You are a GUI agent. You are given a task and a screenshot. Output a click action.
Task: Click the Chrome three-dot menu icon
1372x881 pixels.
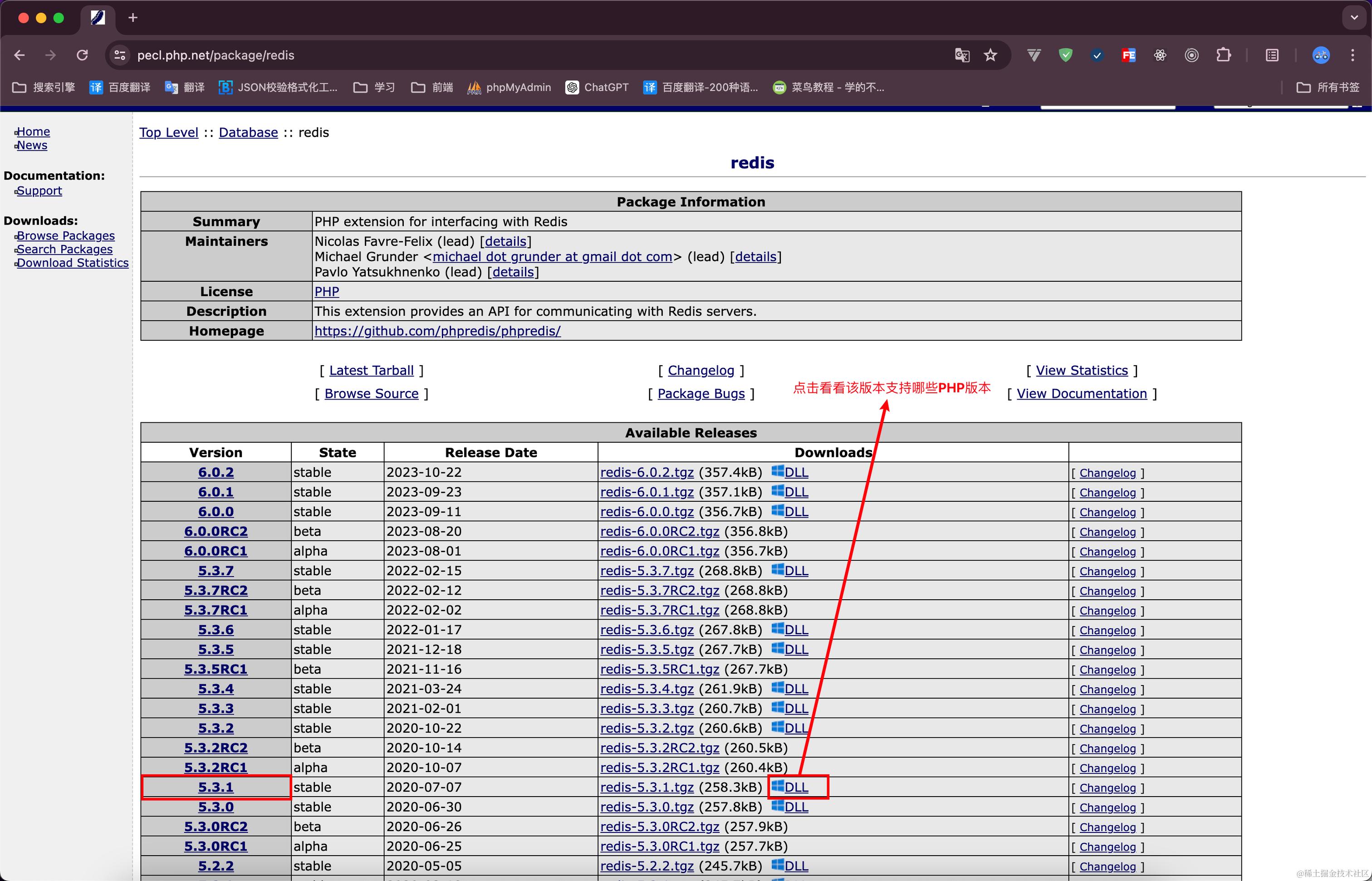coord(1352,55)
